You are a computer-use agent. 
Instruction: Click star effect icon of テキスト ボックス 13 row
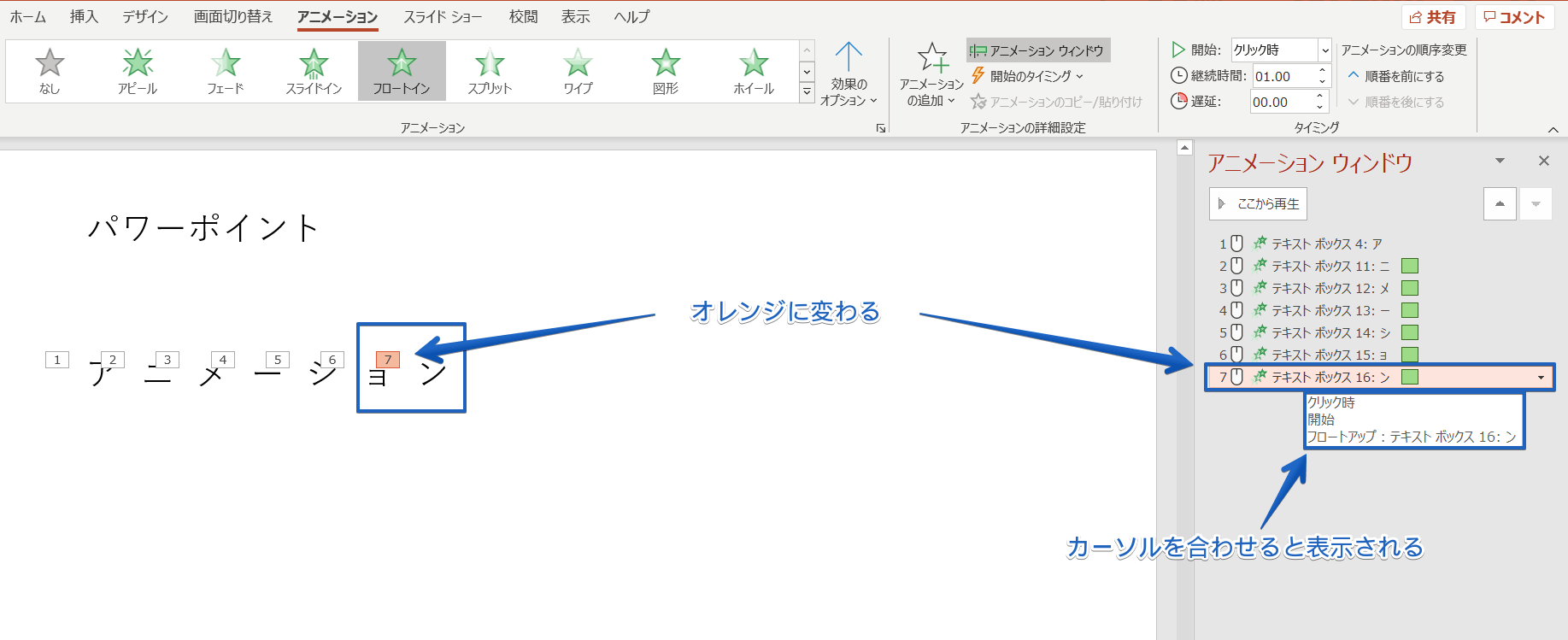(1260, 309)
